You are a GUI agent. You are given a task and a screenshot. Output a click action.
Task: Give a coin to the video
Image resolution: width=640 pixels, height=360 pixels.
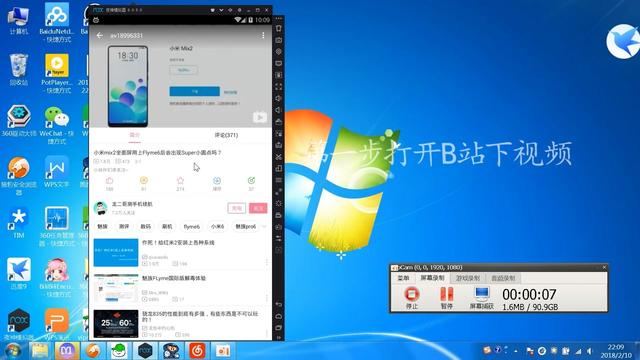pos(144,181)
